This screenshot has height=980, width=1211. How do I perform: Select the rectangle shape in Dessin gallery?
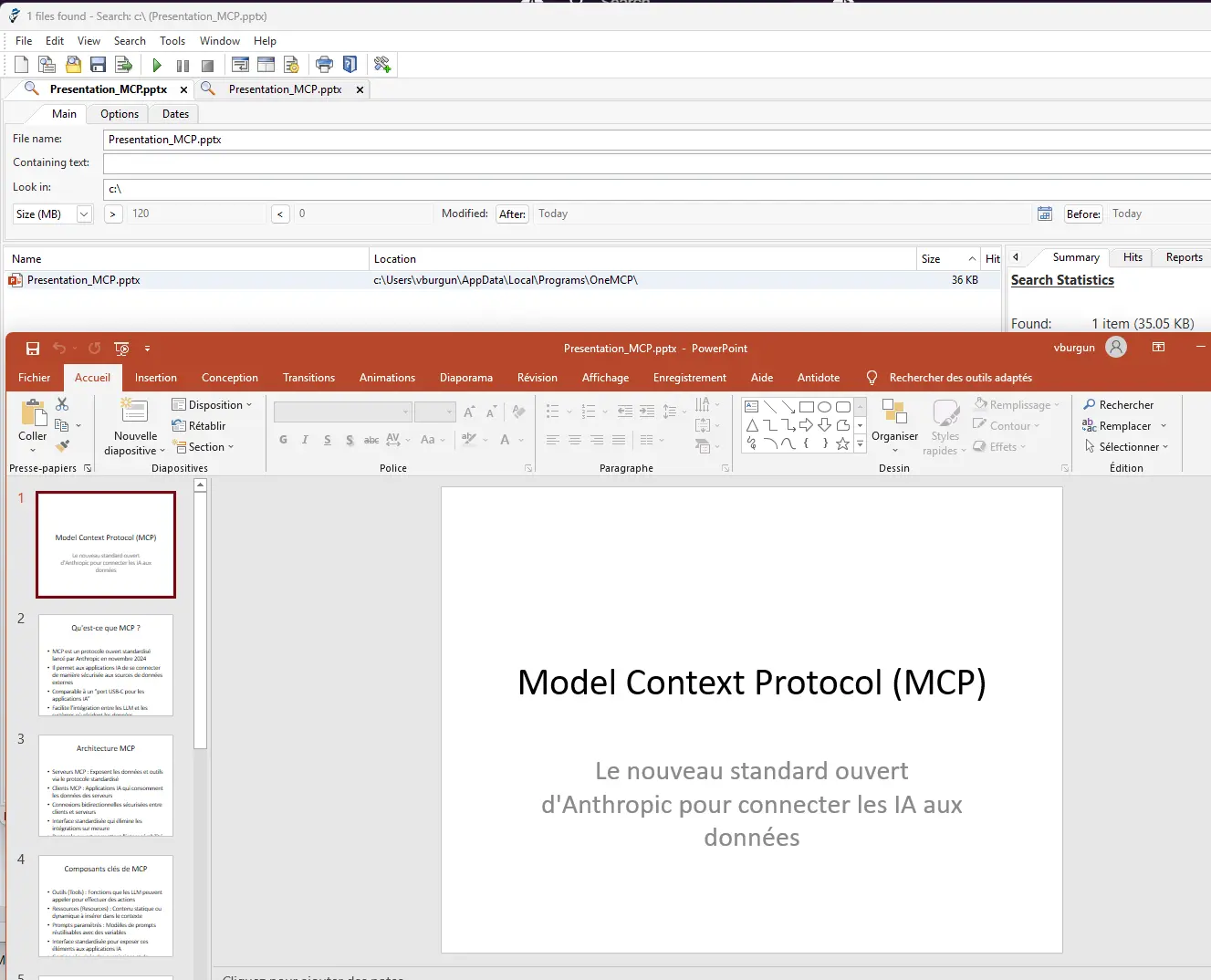pyautogui.click(x=807, y=407)
